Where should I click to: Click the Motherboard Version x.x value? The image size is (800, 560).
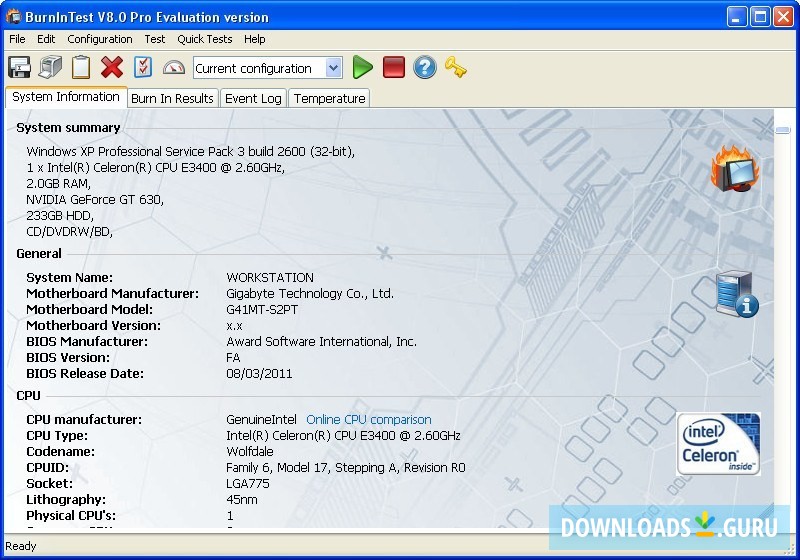pyautogui.click(x=234, y=326)
